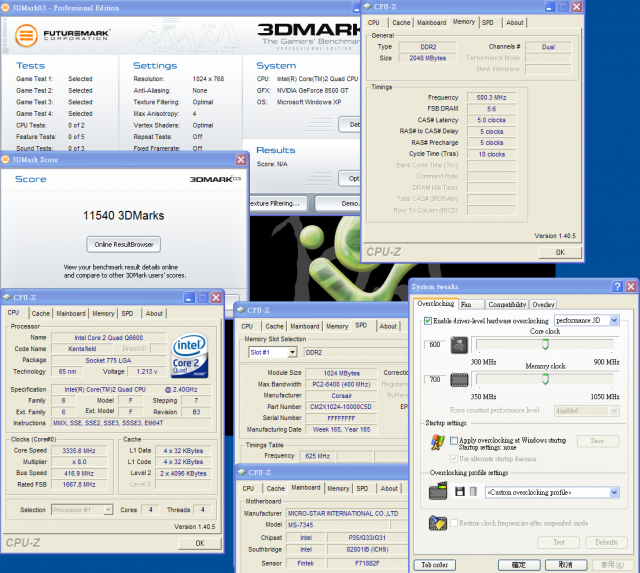The height and width of the screenshot is (573, 640).
Task: Click the Save startup settings button
Action: [x=598, y=441]
